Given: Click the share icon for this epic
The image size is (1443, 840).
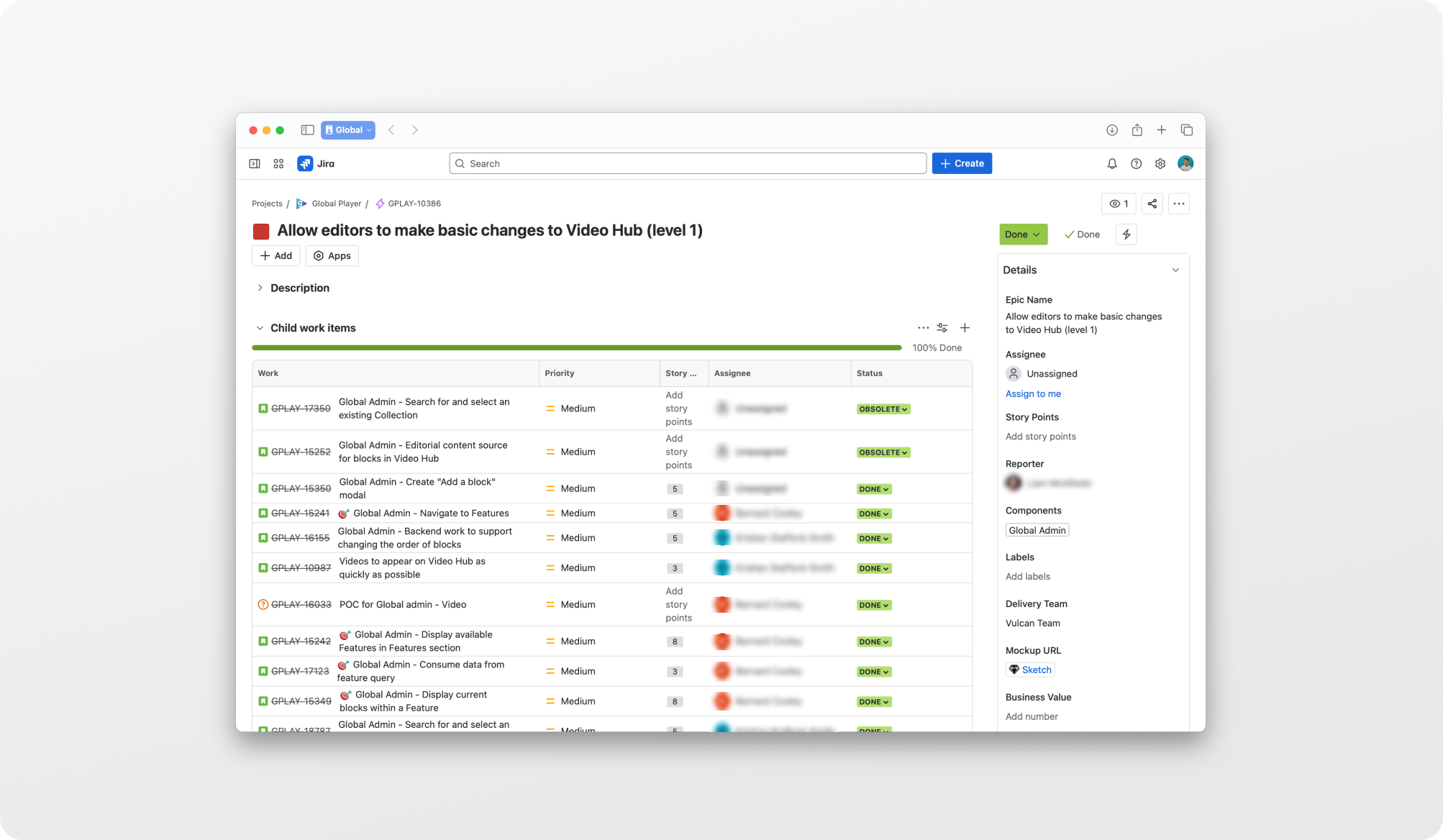Looking at the screenshot, I should pyautogui.click(x=1152, y=204).
